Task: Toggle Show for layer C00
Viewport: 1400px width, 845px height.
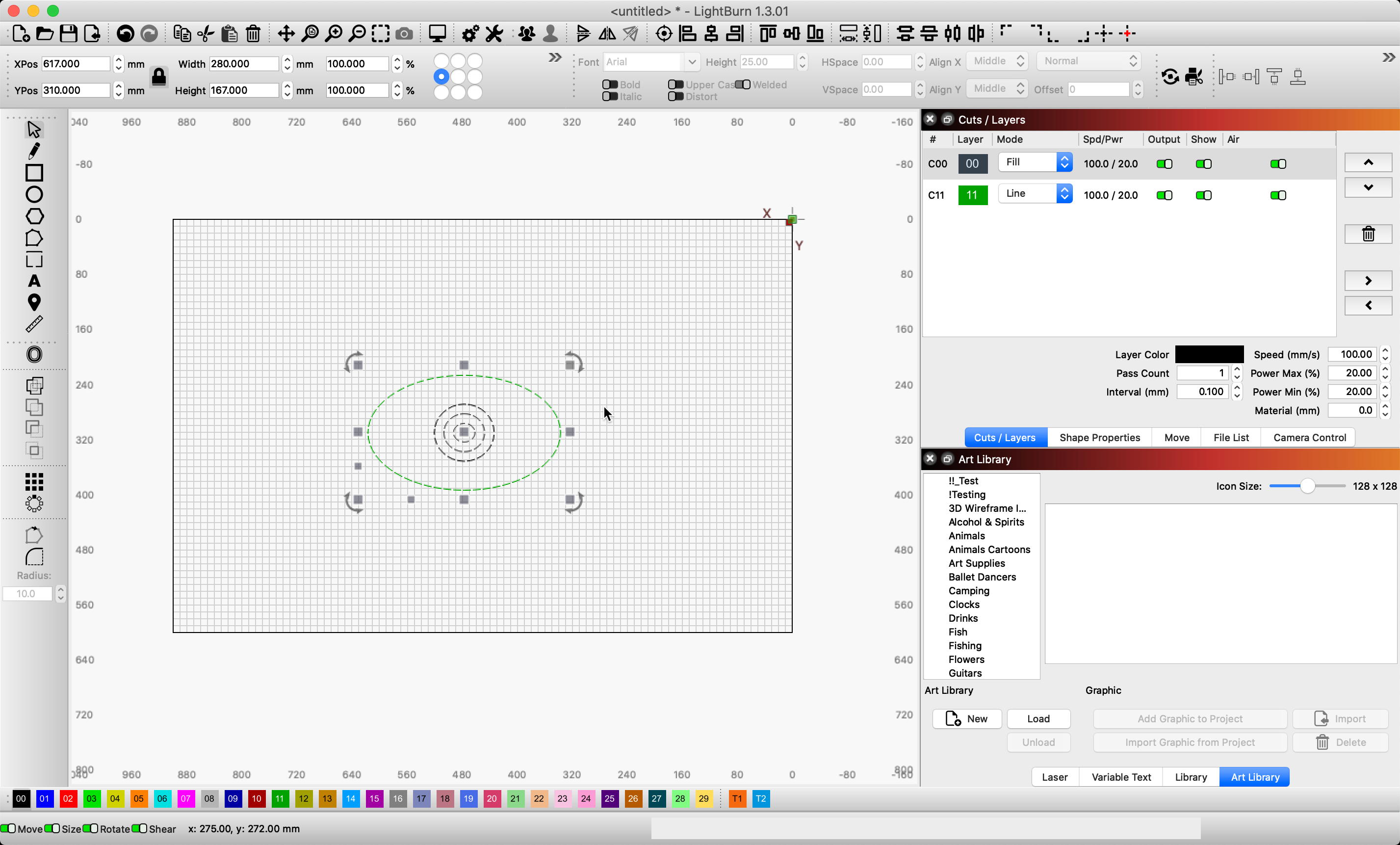Action: (1203, 164)
